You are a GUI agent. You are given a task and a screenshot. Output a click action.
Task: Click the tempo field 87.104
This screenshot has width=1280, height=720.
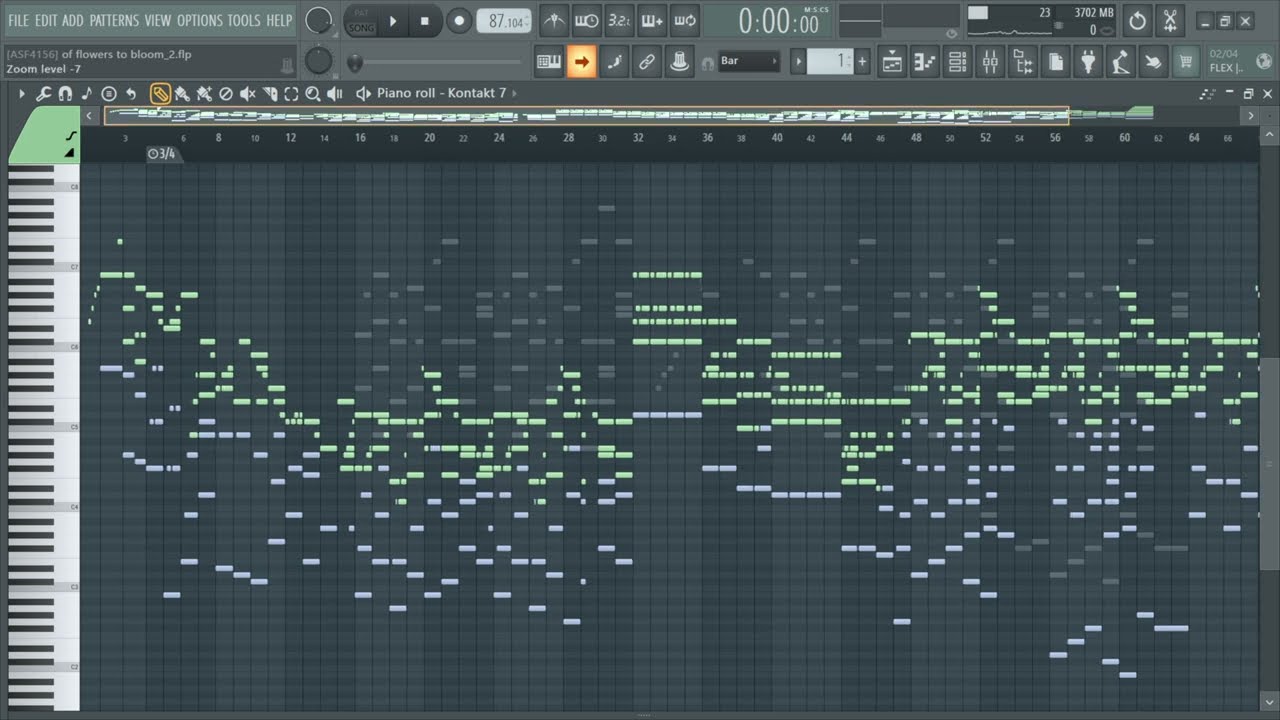505,21
